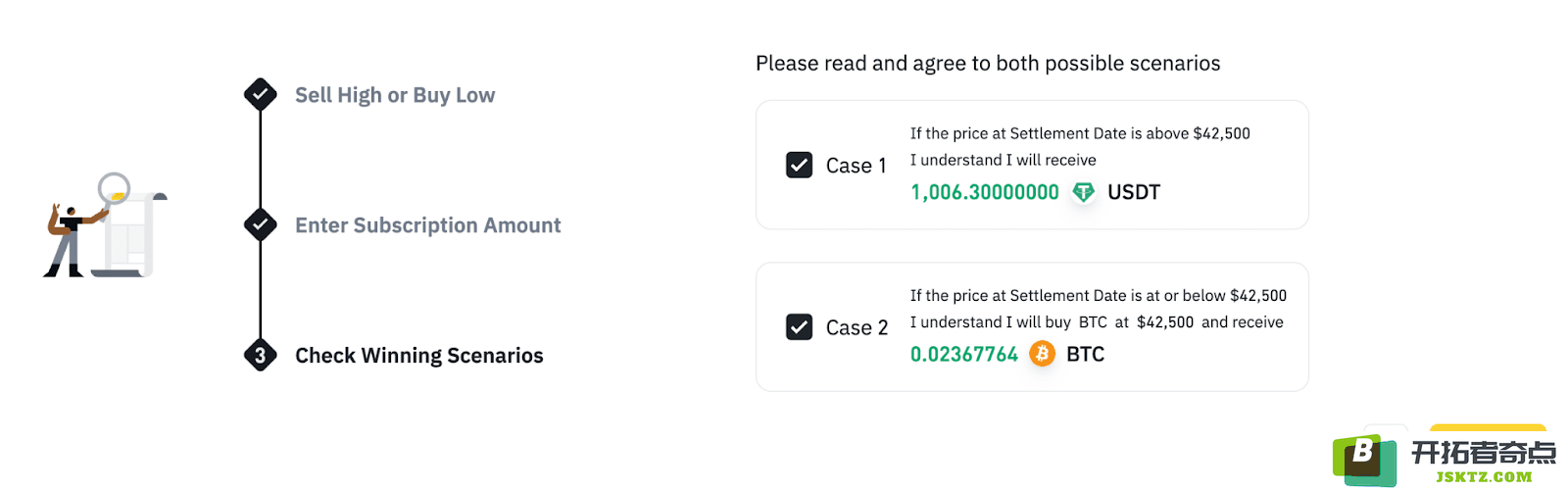Untick the Case 1 checkbox
1568x490 pixels.
(x=799, y=165)
